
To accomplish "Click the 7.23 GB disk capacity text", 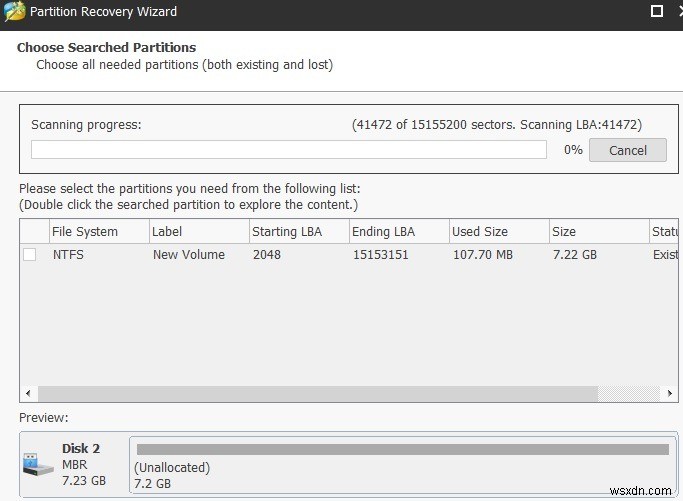I will click(x=84, y=481).
